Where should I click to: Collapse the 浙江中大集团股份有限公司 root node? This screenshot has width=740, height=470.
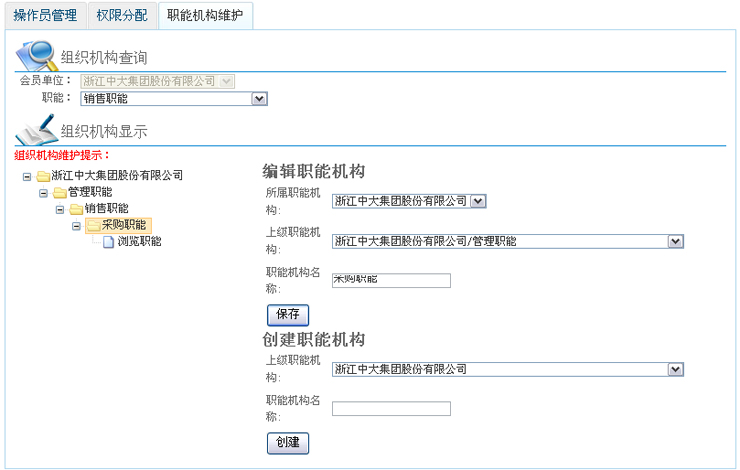tap(27, 177)
